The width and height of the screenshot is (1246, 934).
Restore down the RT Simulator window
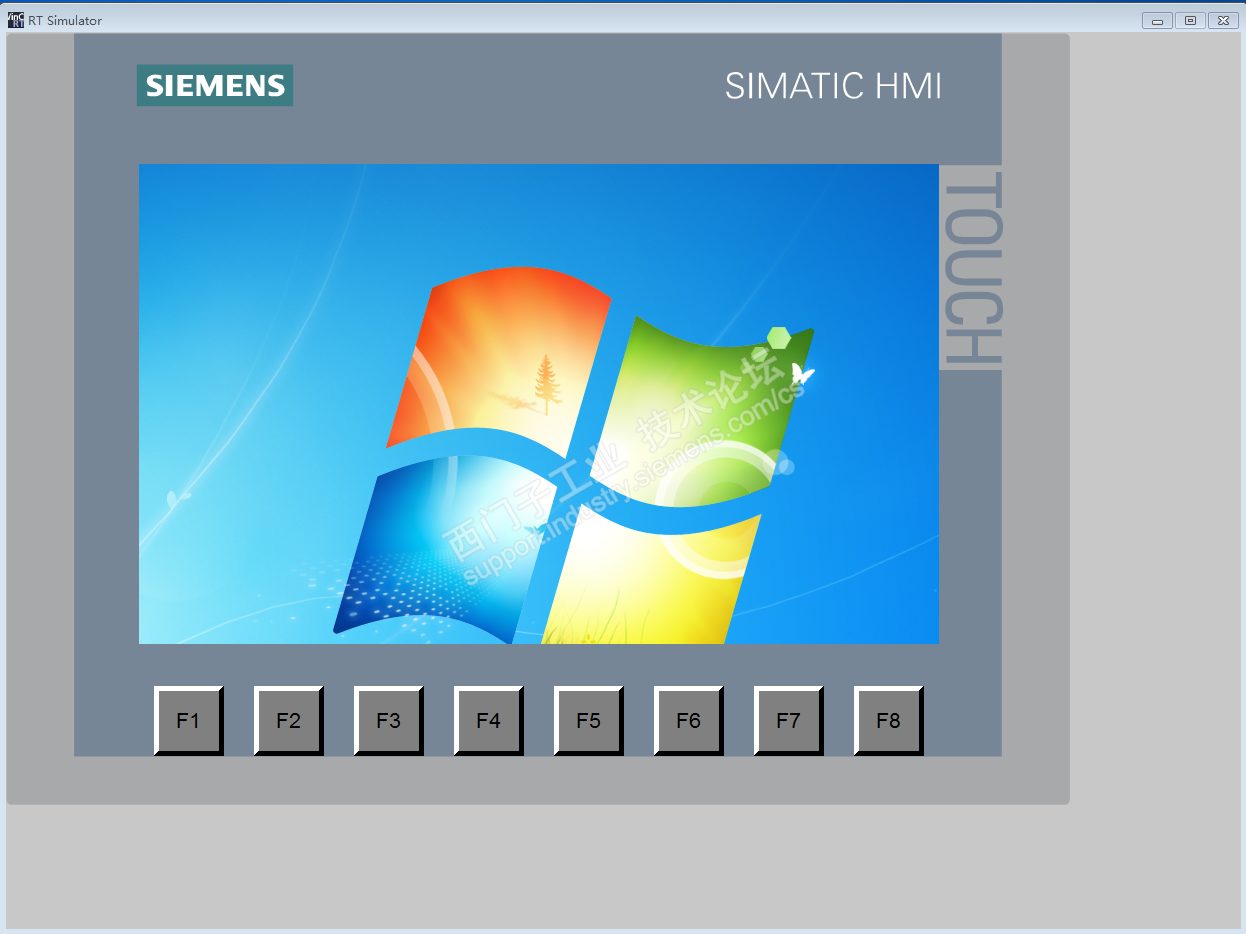[x=1190, y=20]
